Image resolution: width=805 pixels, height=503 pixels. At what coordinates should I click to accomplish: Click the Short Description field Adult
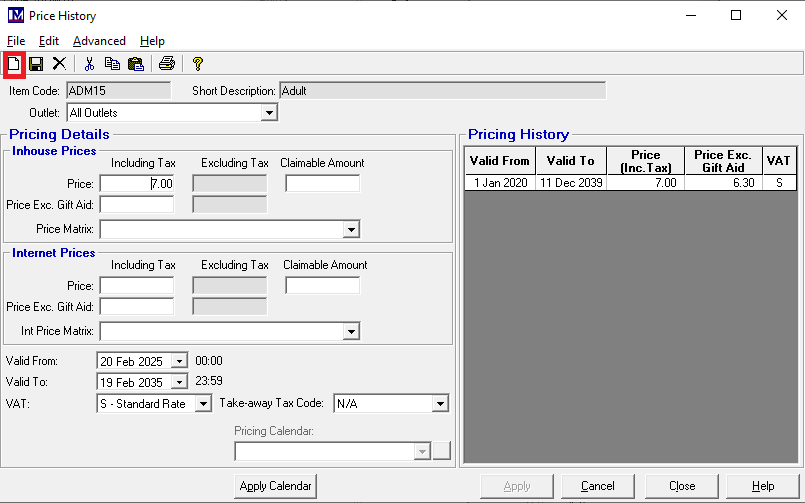click(x=443, y=91)
